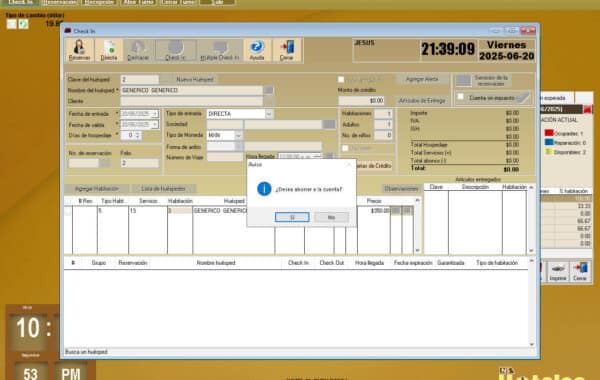The height and width of the screenshot is (380, 600).
Task: Click the Cerrar door icon in Check In toolbar
Action: [x=287, y=50]
